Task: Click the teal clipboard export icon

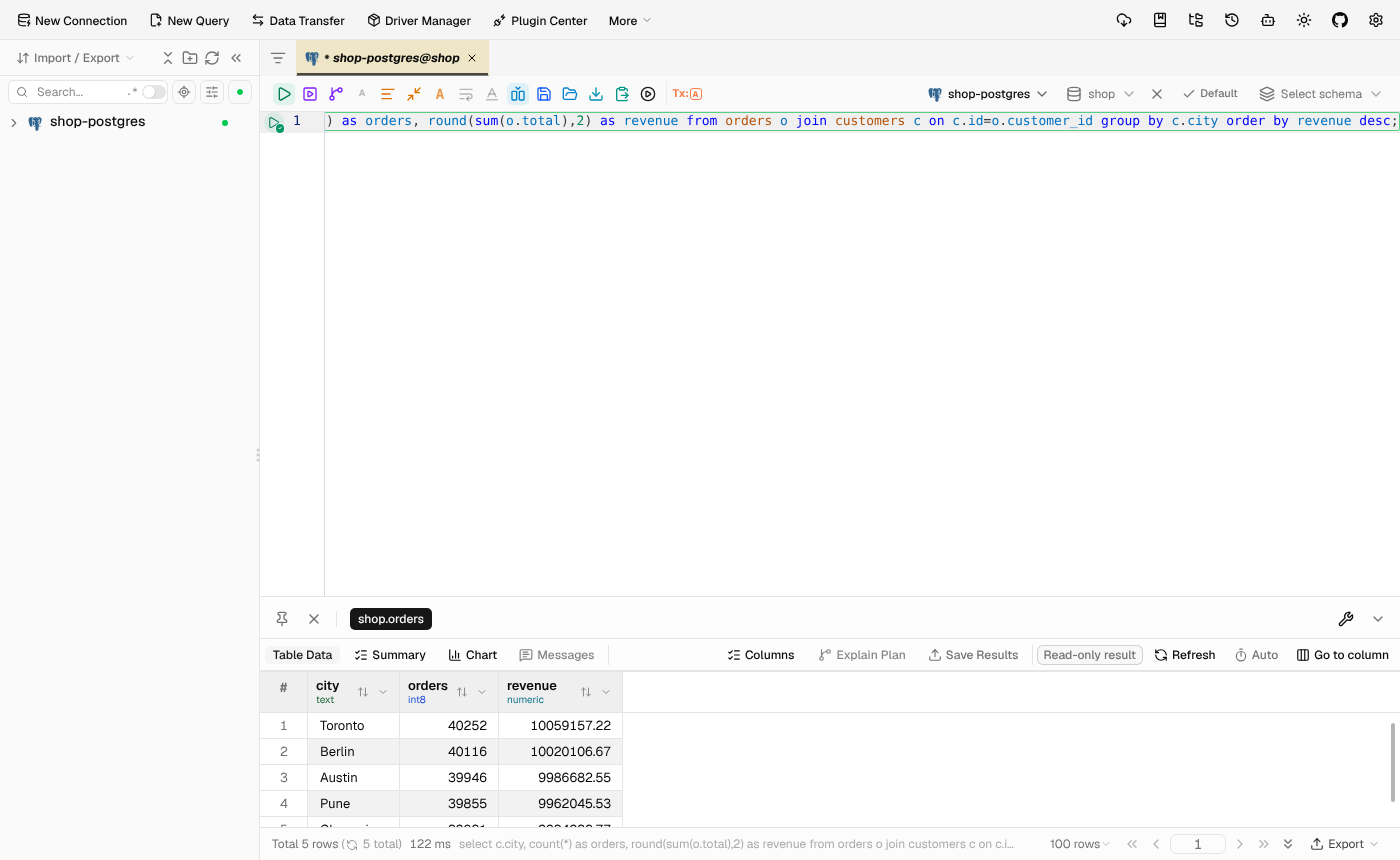Action: click(x=622, y=94)
